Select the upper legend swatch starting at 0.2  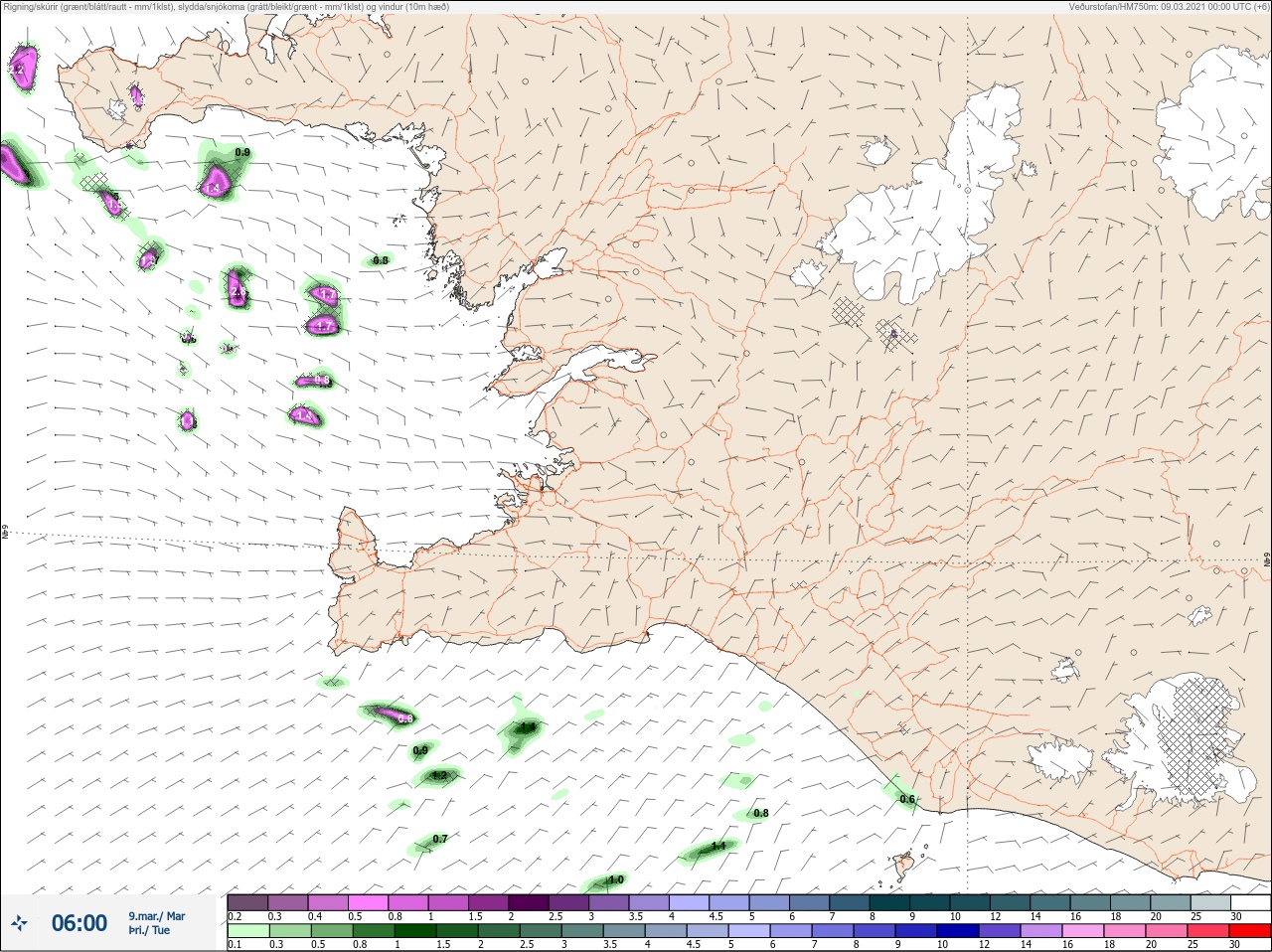point(247,902)
